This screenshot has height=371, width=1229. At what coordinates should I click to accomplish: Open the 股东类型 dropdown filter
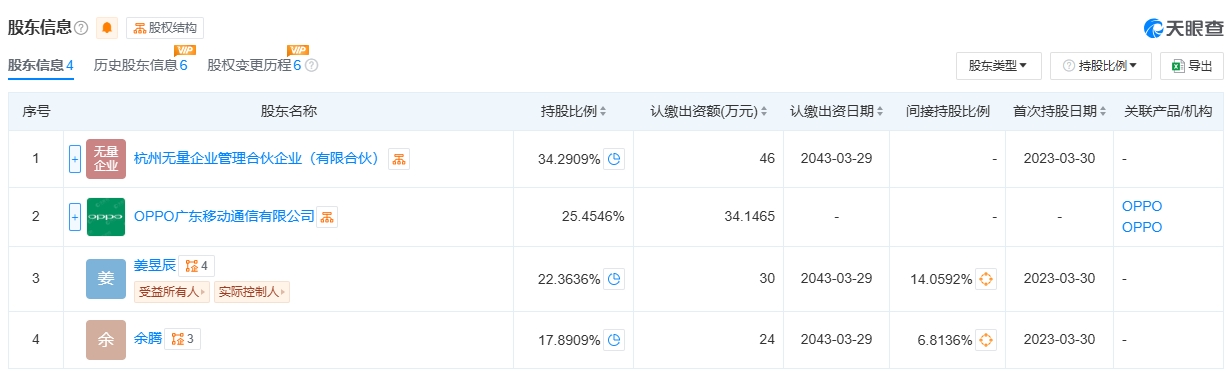point(998,66)
